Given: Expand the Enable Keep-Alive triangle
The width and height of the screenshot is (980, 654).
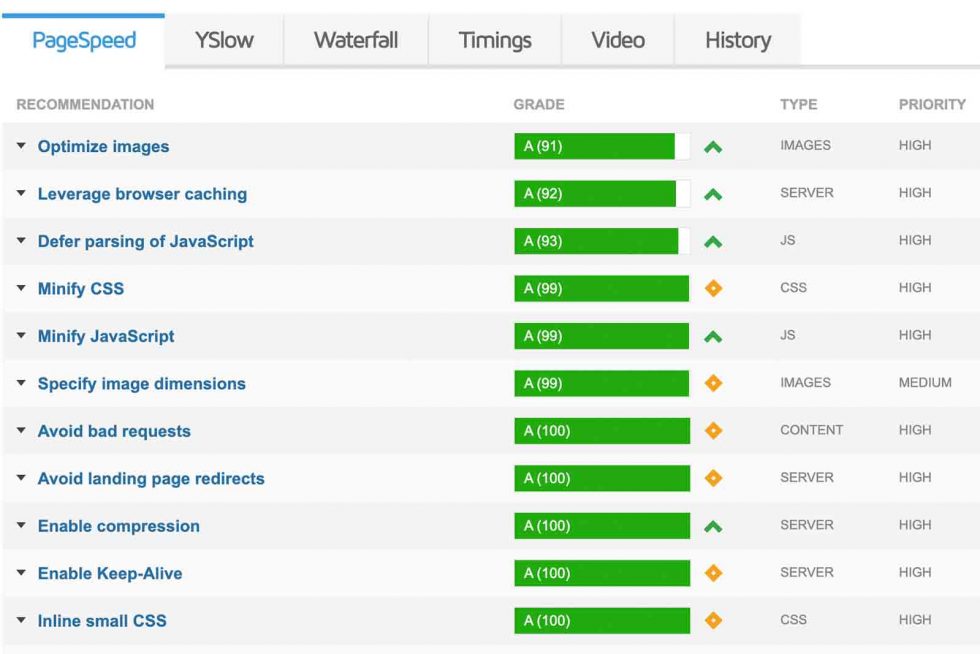Looking at the screenshot, I should 21,573.
